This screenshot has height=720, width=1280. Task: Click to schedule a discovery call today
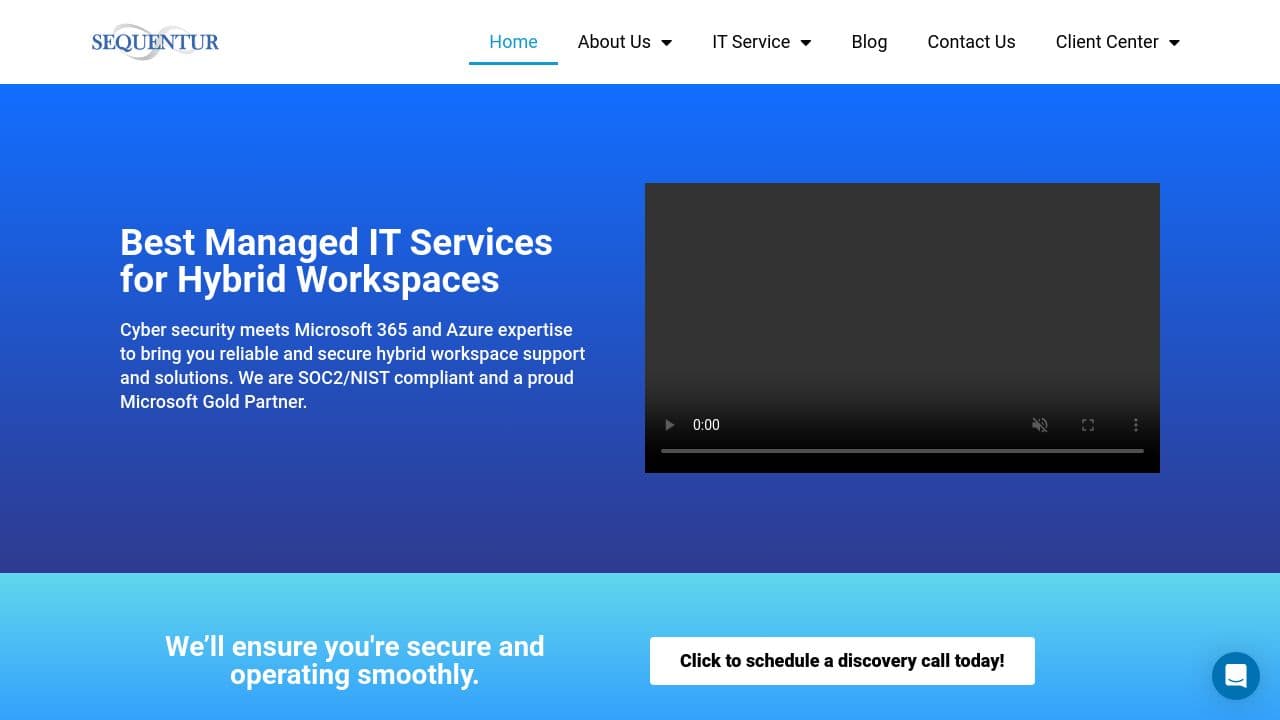coord(842,661)
